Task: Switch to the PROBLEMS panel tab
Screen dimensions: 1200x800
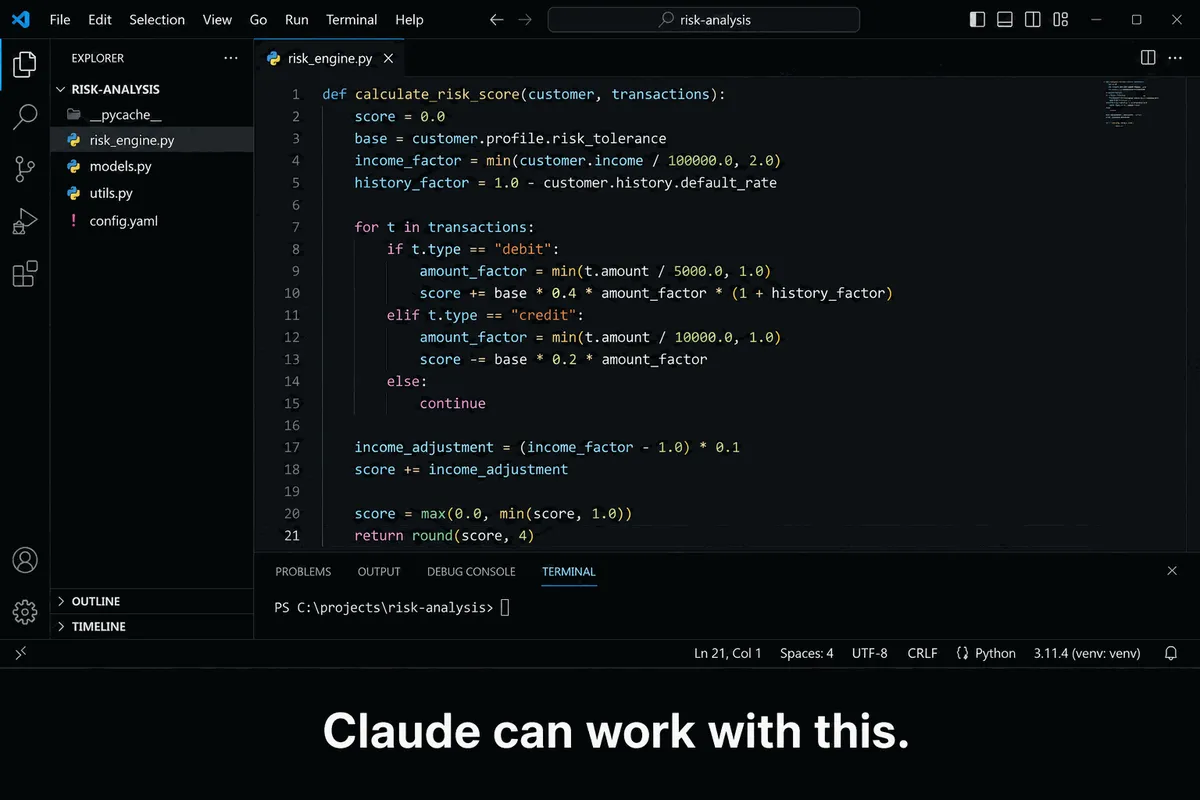Action: pyautogui.click(x=303, y=571)
